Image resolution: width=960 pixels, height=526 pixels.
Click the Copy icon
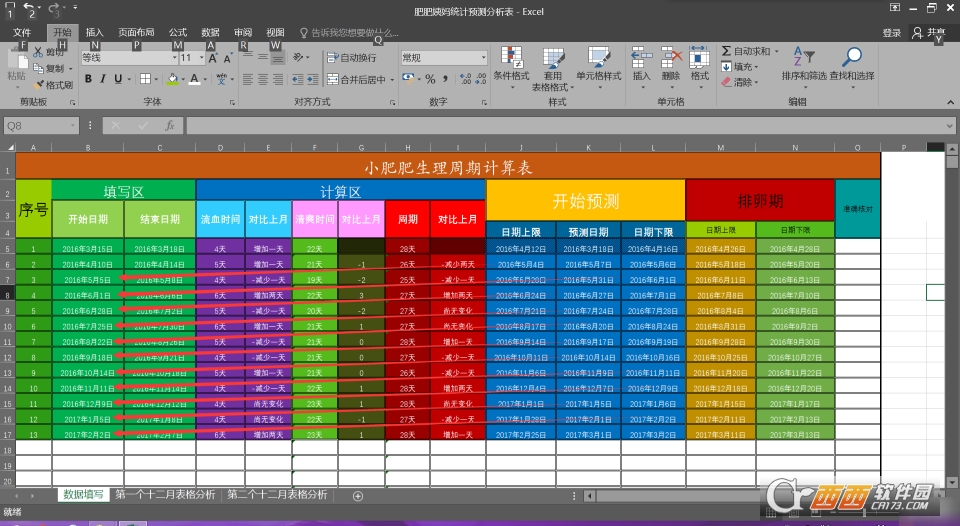point(39,68)
